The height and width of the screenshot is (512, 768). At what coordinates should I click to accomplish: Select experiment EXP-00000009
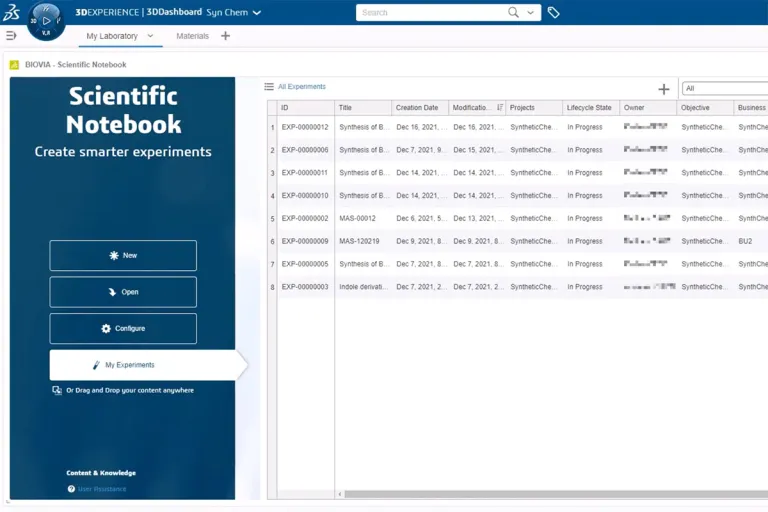coord(305,241)
